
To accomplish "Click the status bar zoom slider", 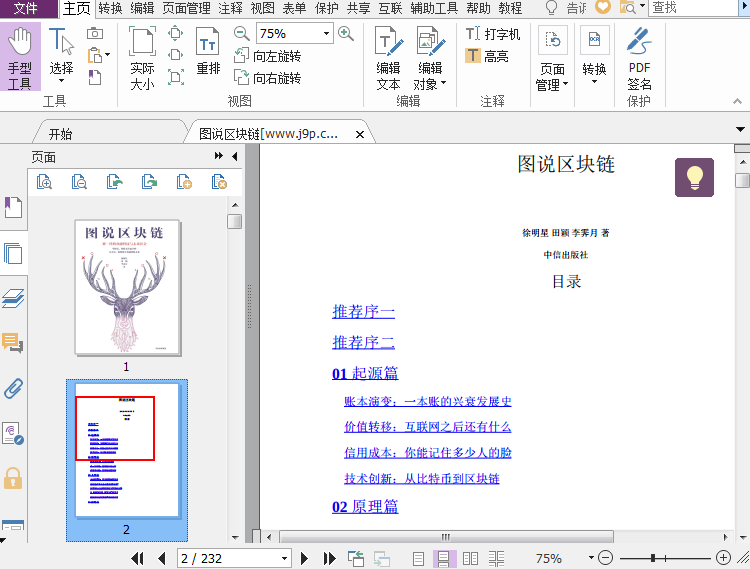I will click(x=665, y=558).
